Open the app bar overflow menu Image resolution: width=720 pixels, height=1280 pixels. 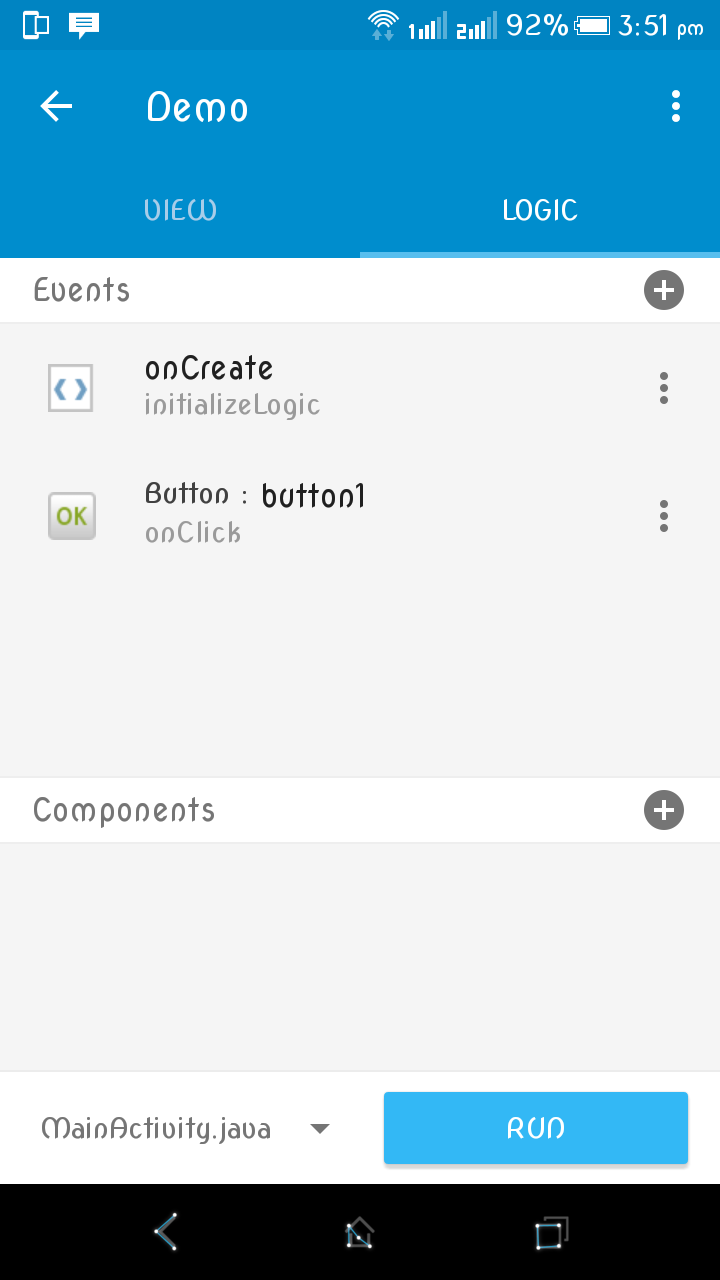tap(676, 106)
